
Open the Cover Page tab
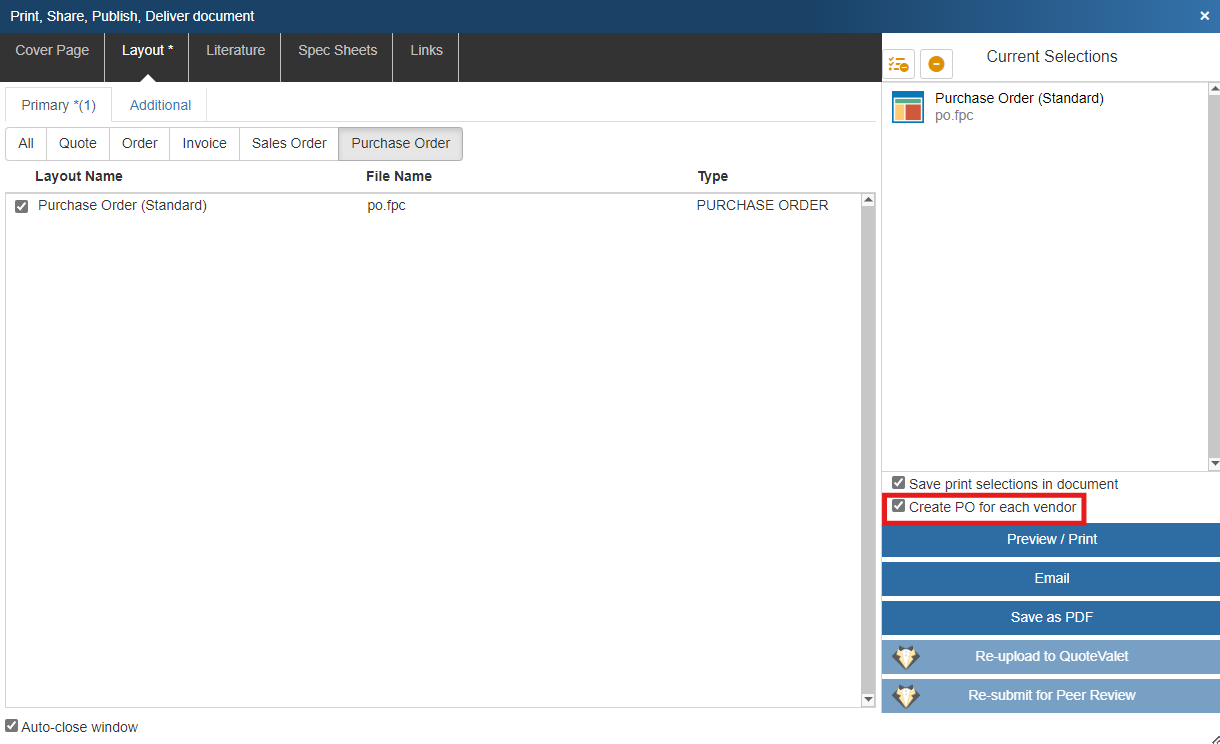52,50
